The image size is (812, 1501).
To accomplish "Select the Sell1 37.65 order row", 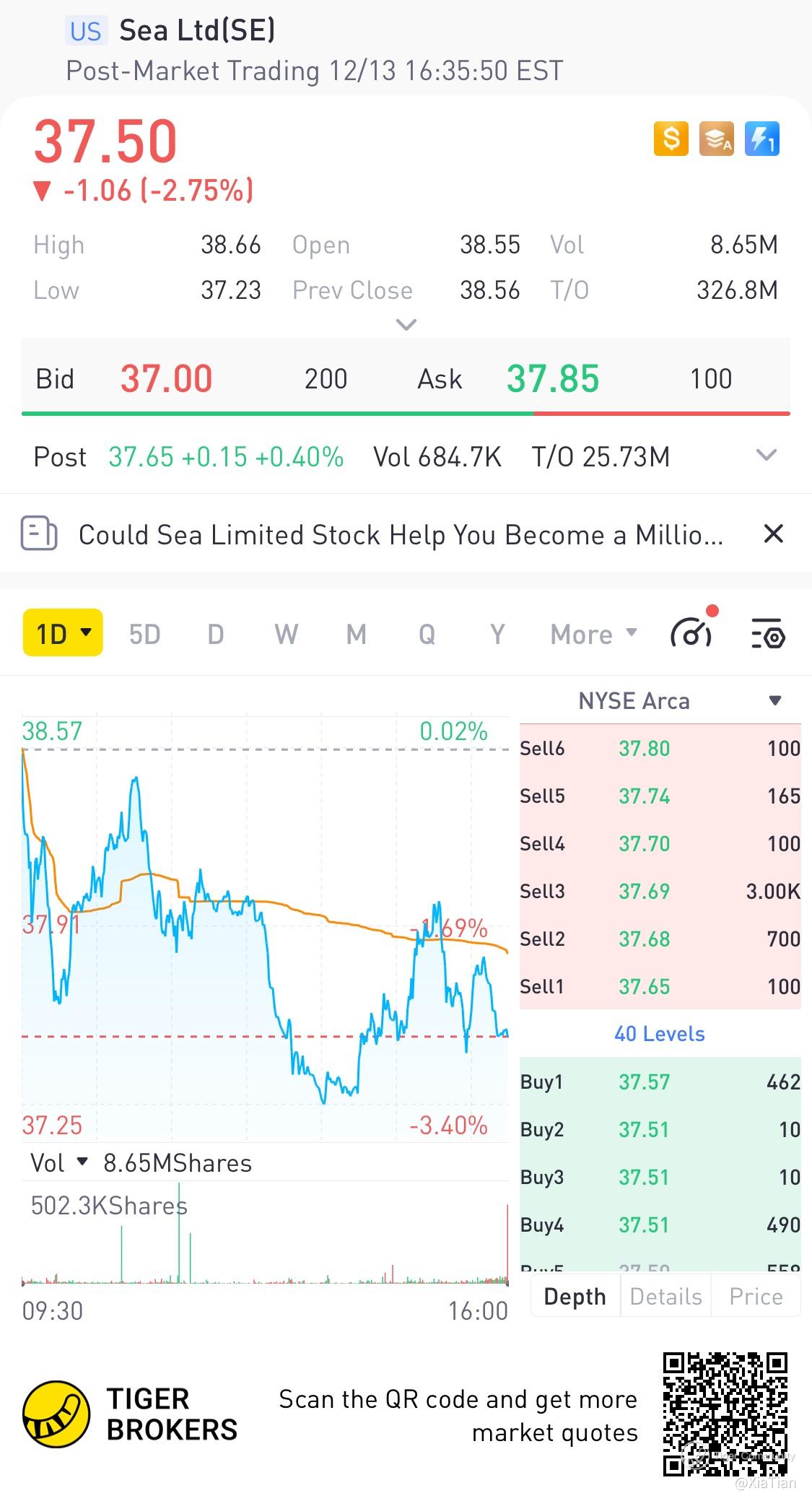I will pyautogui.click(x=660, y=987).
